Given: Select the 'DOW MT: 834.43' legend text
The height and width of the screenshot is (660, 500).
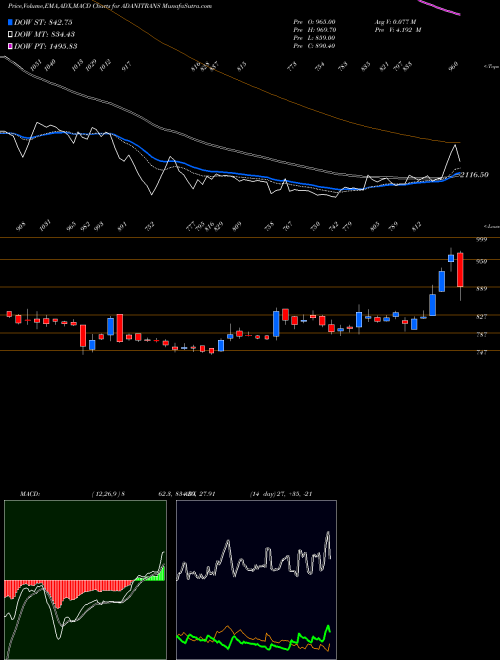Looking at the screenshot, I should [x=45, y=34].
